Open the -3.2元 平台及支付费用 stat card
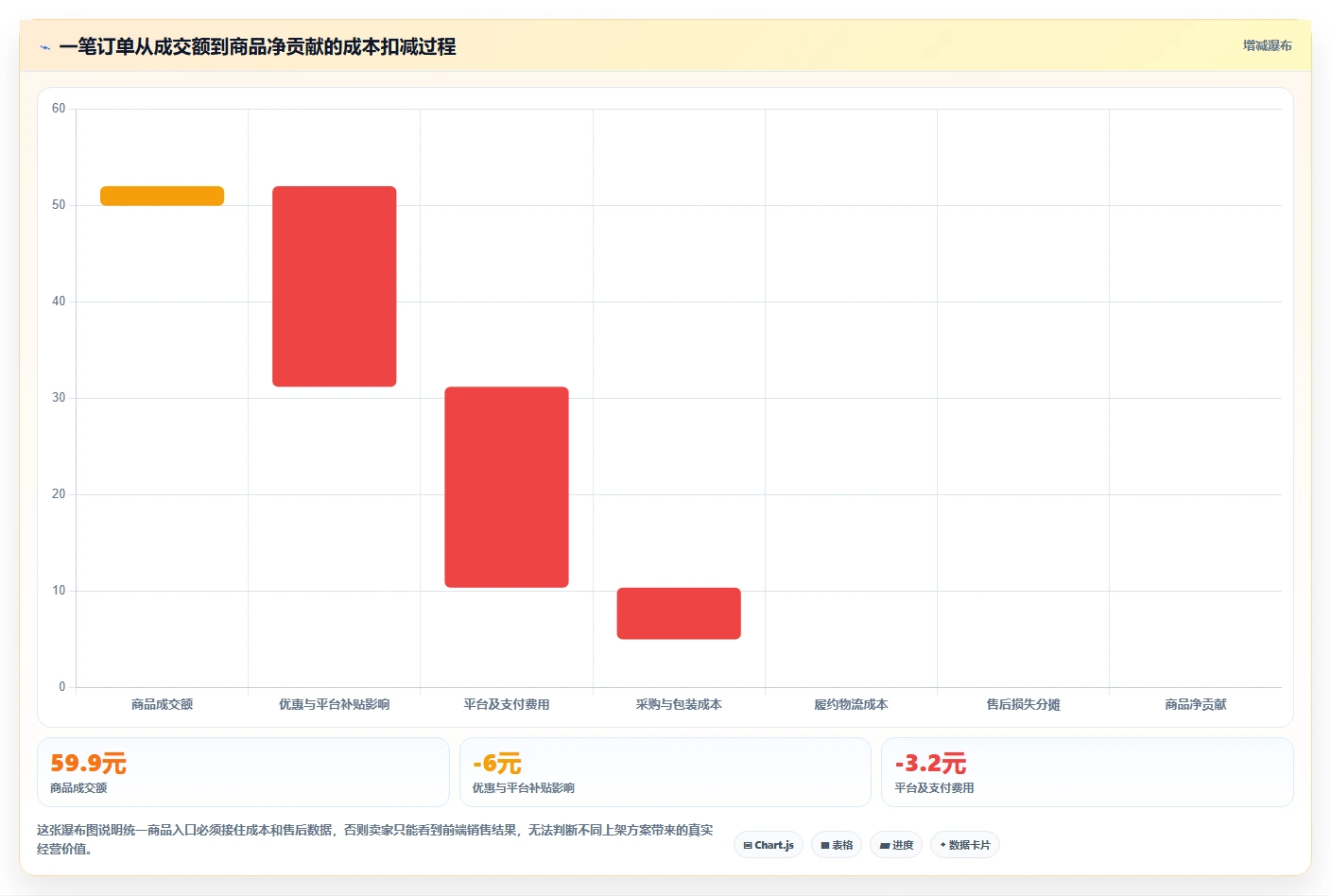 [x=1087, y=772]
